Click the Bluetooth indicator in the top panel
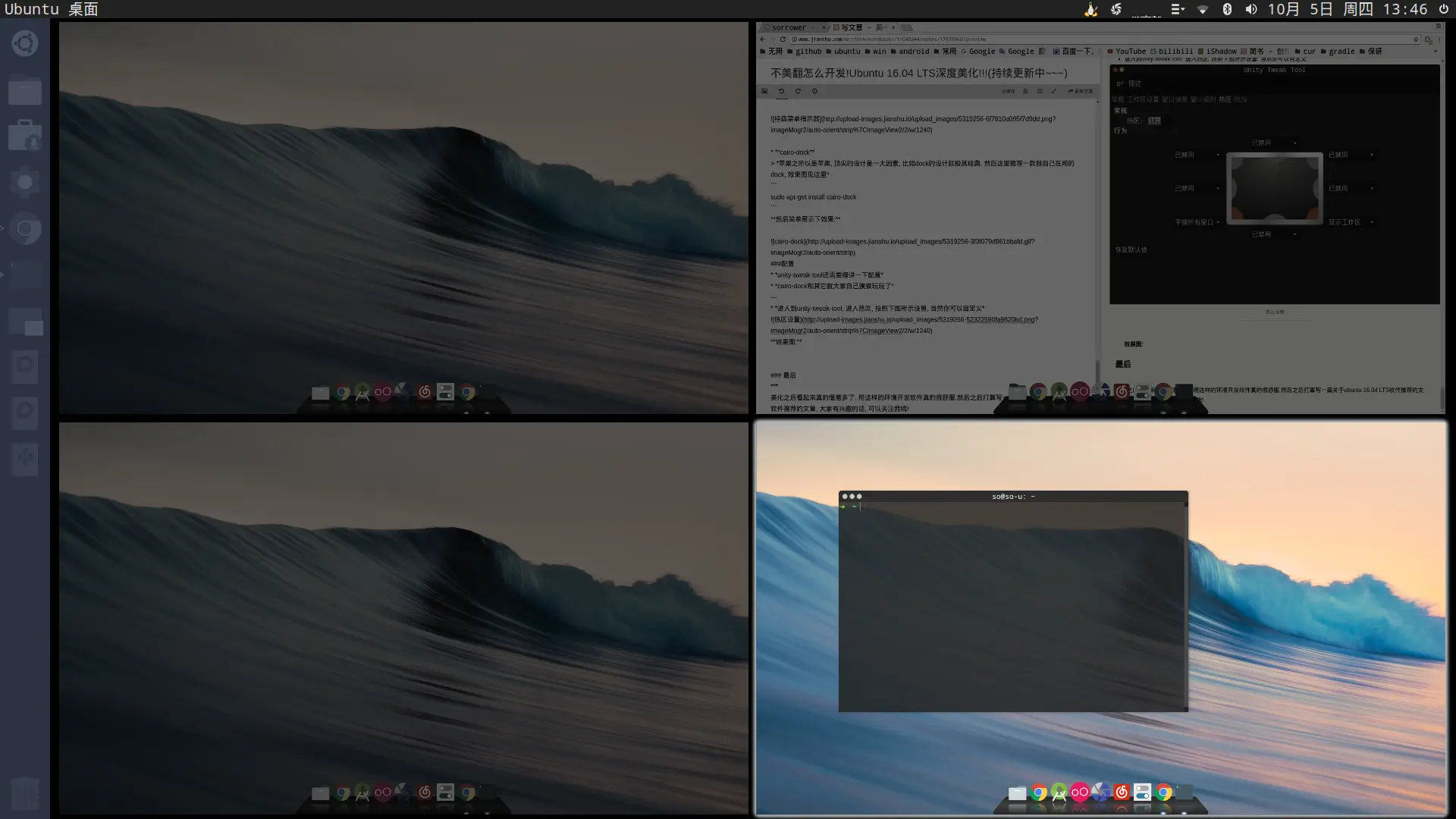This screenshot has height=819, width=1456. (x=1227, y=9)
